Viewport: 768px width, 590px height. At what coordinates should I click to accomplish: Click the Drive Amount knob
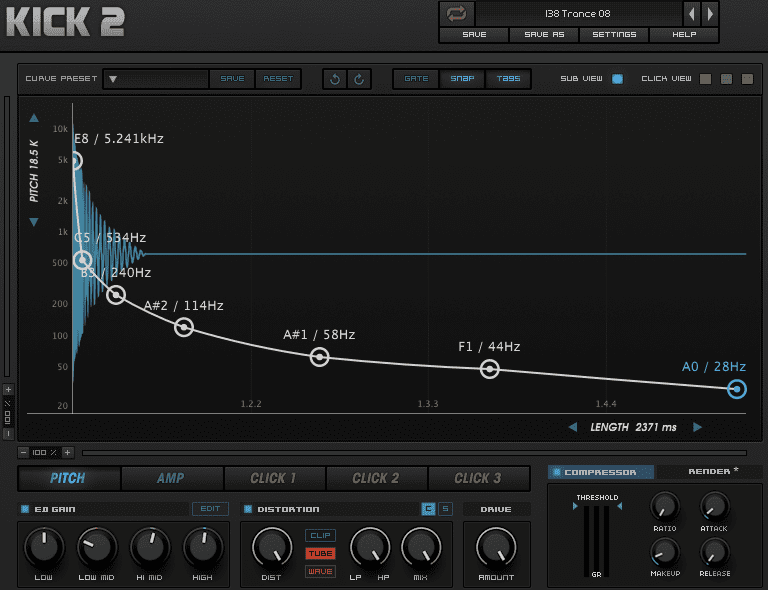(x=496, y=547)
